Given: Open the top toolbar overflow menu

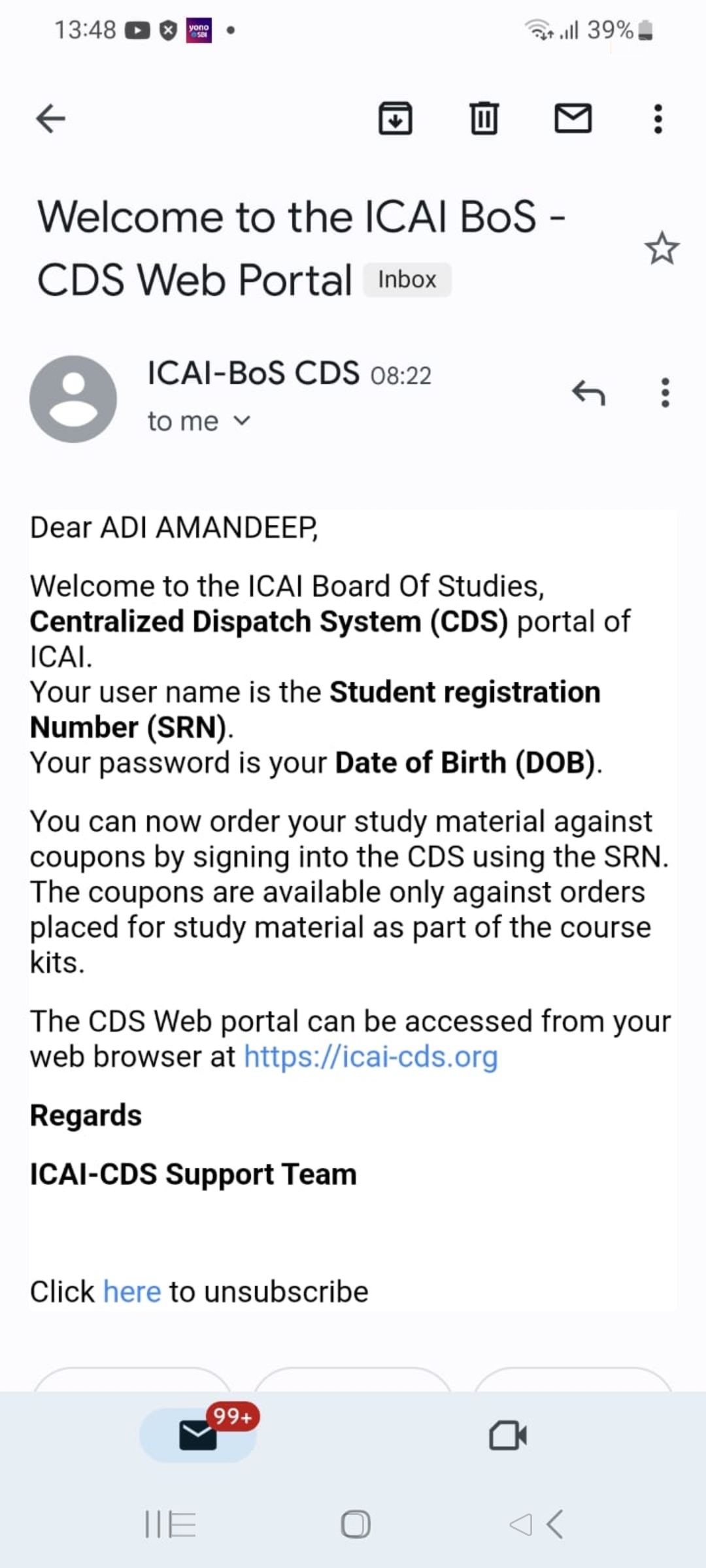Looking at the screenshot, I should (658, 119).
